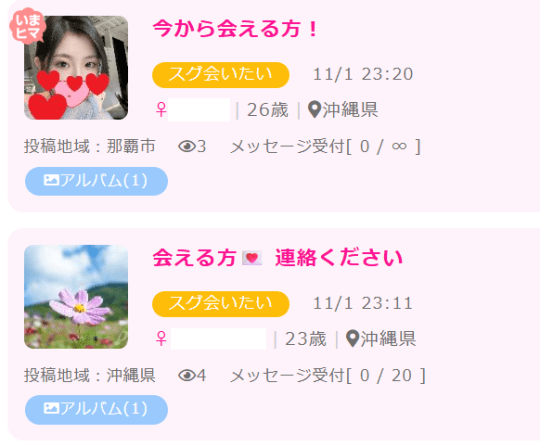Screen dimensions: 540x447
Task: Click the メッセージ受付[ 0 / 20 ] counter
Action: (328, 375)
